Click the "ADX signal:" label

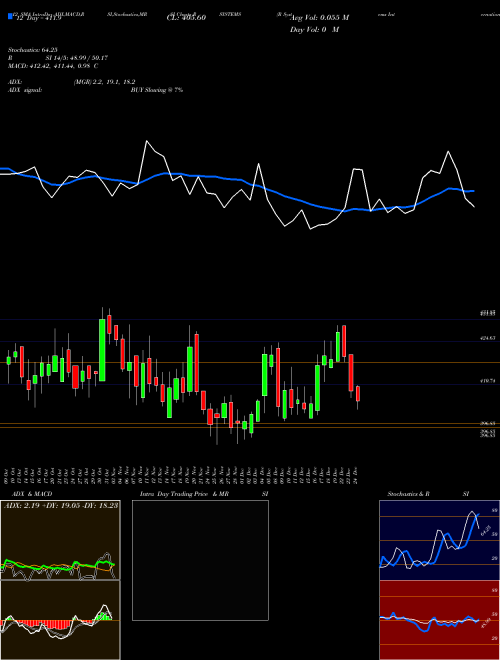[25, 90]
